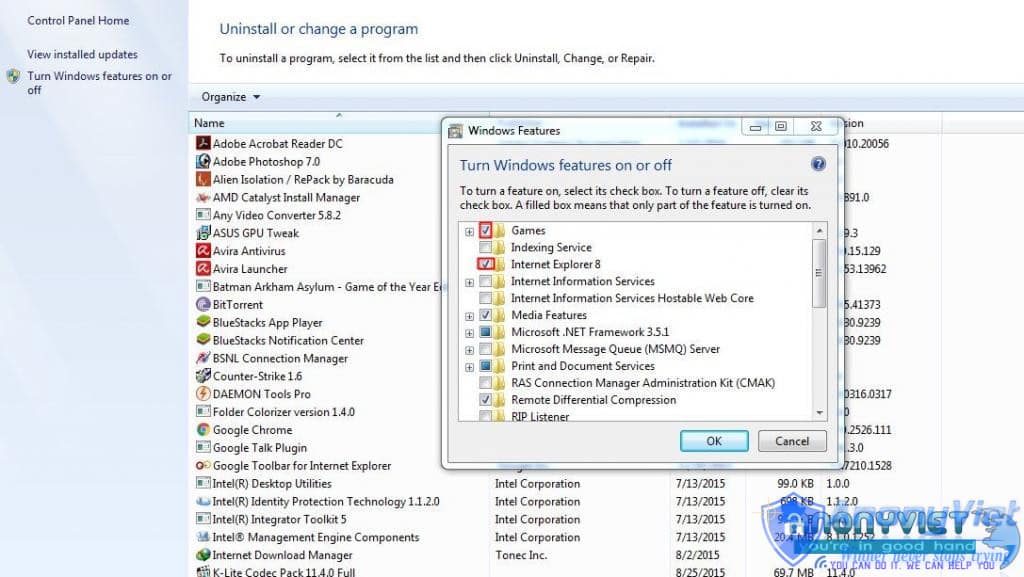Uncheck the Internet Explorer 8 checkbox

pos(485,264)
